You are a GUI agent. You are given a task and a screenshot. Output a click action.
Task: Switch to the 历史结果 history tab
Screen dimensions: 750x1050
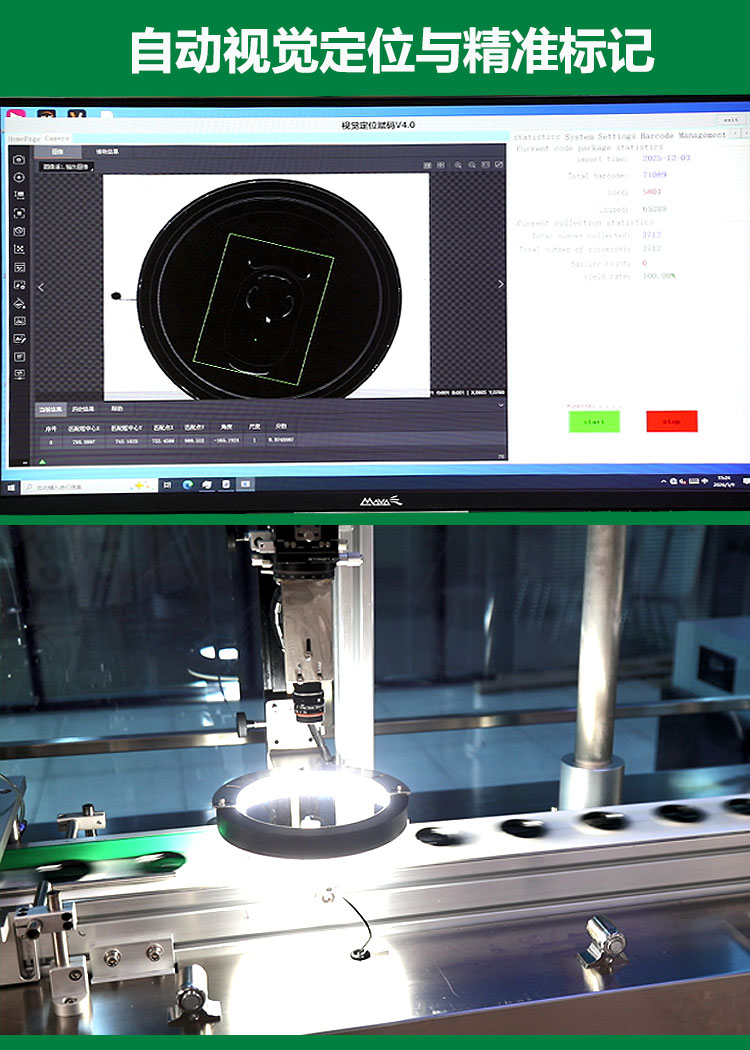(x=83, y=408)
